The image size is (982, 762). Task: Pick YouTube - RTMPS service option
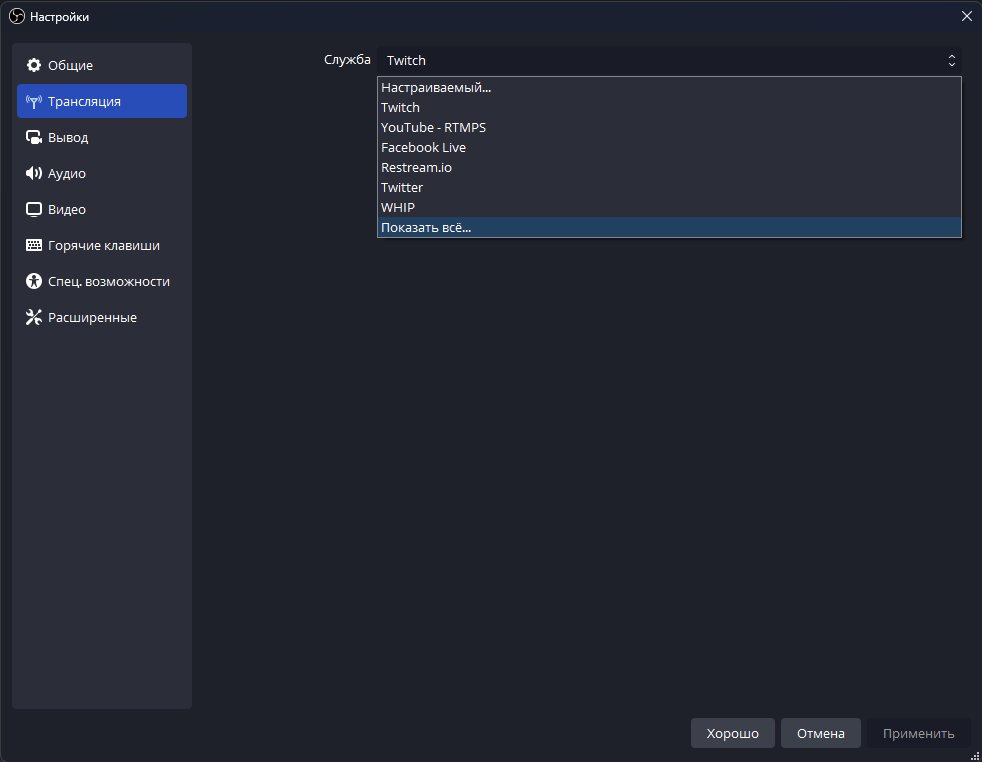click(x=669, y=128)
